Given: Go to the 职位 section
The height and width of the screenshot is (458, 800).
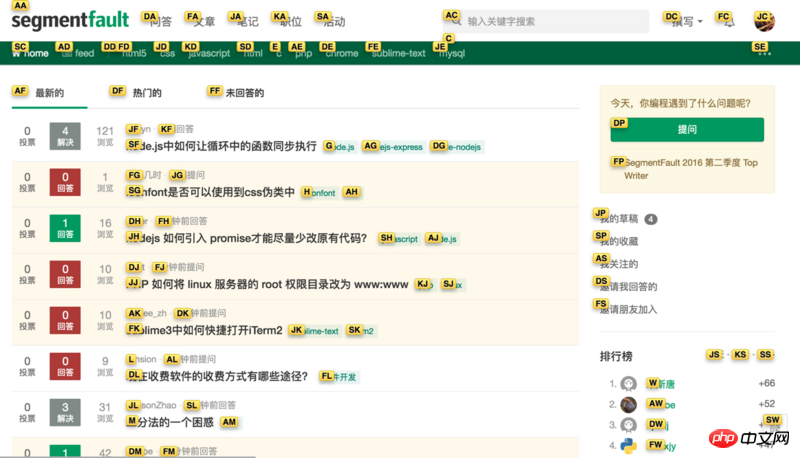Looking at the screenshot, I should coord(291,21).
